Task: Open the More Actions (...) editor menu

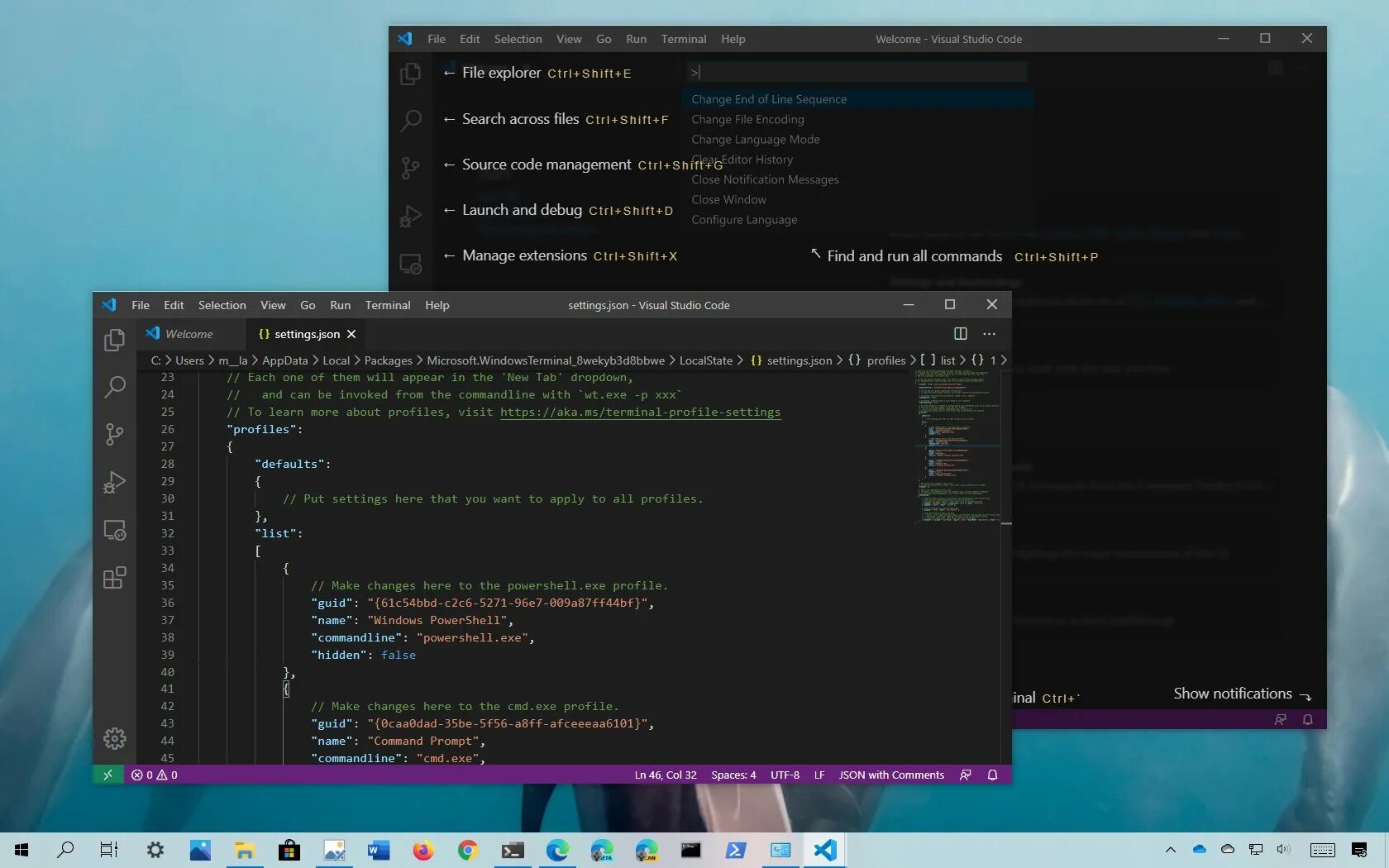Action: point(989,334)
